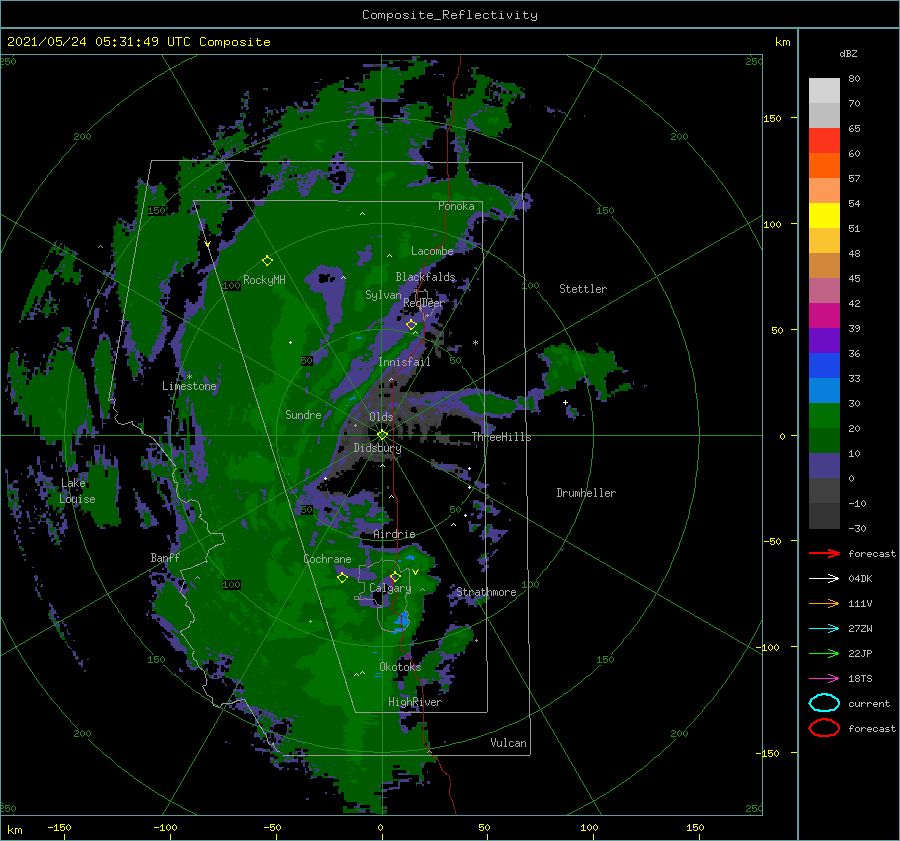Click the 20 dBZ green color swatch
Viewport: 900px width, 841px height.
[x=824, y=440]
